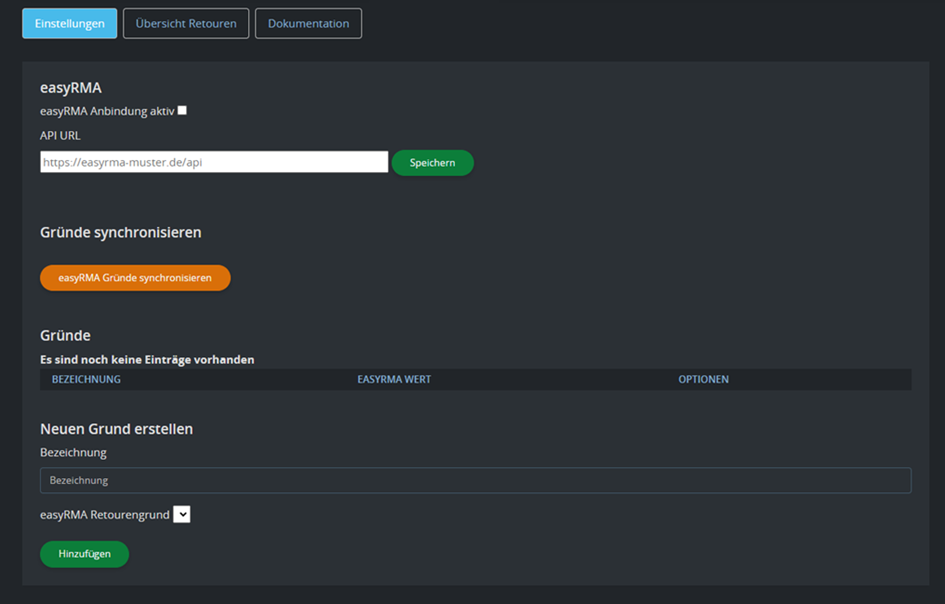Open the Einstellungen tab
The height and width of the screenshot is (604, 945).
pos(69,24)
